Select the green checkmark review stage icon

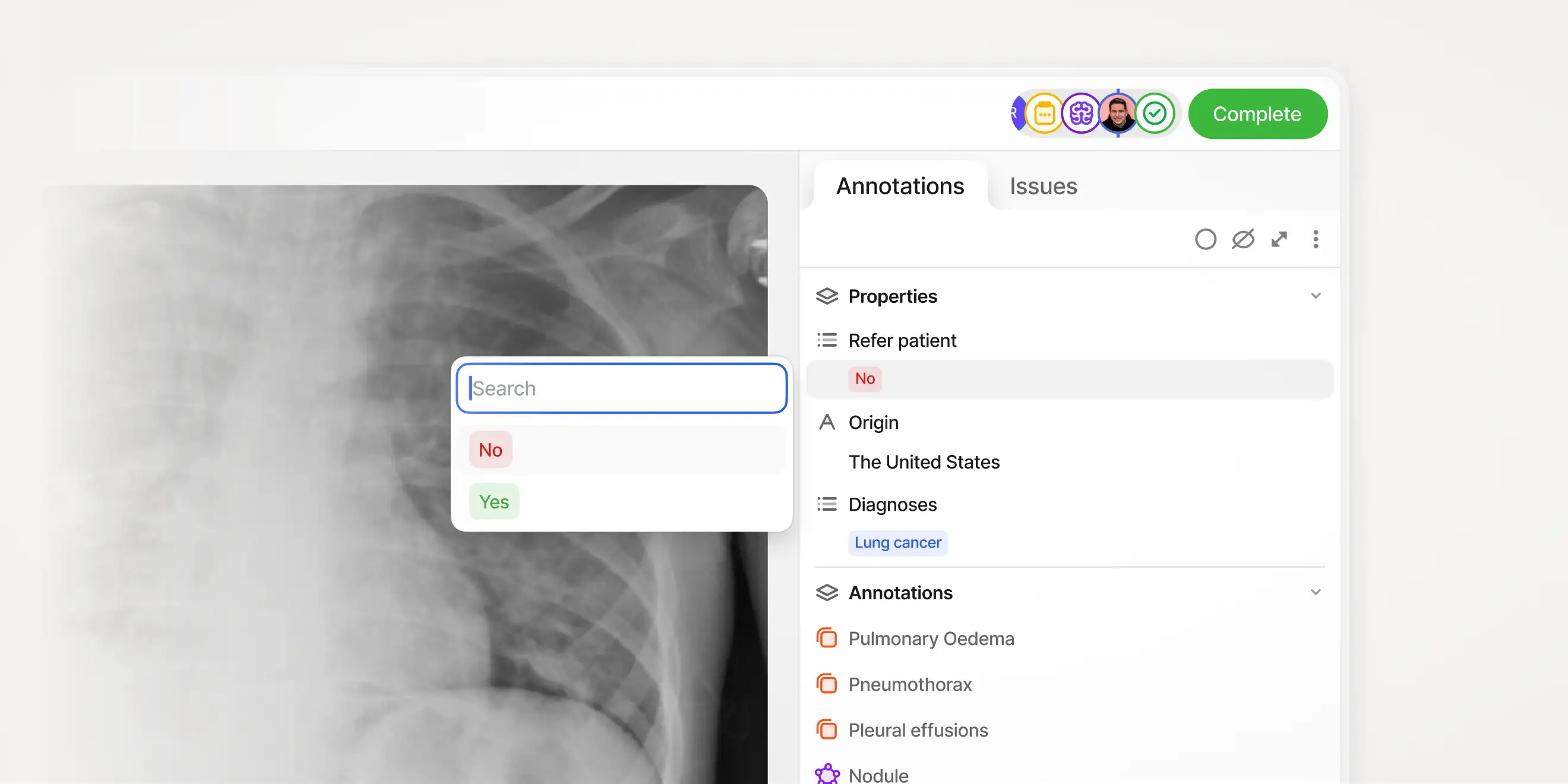(x=1155, y=114)
